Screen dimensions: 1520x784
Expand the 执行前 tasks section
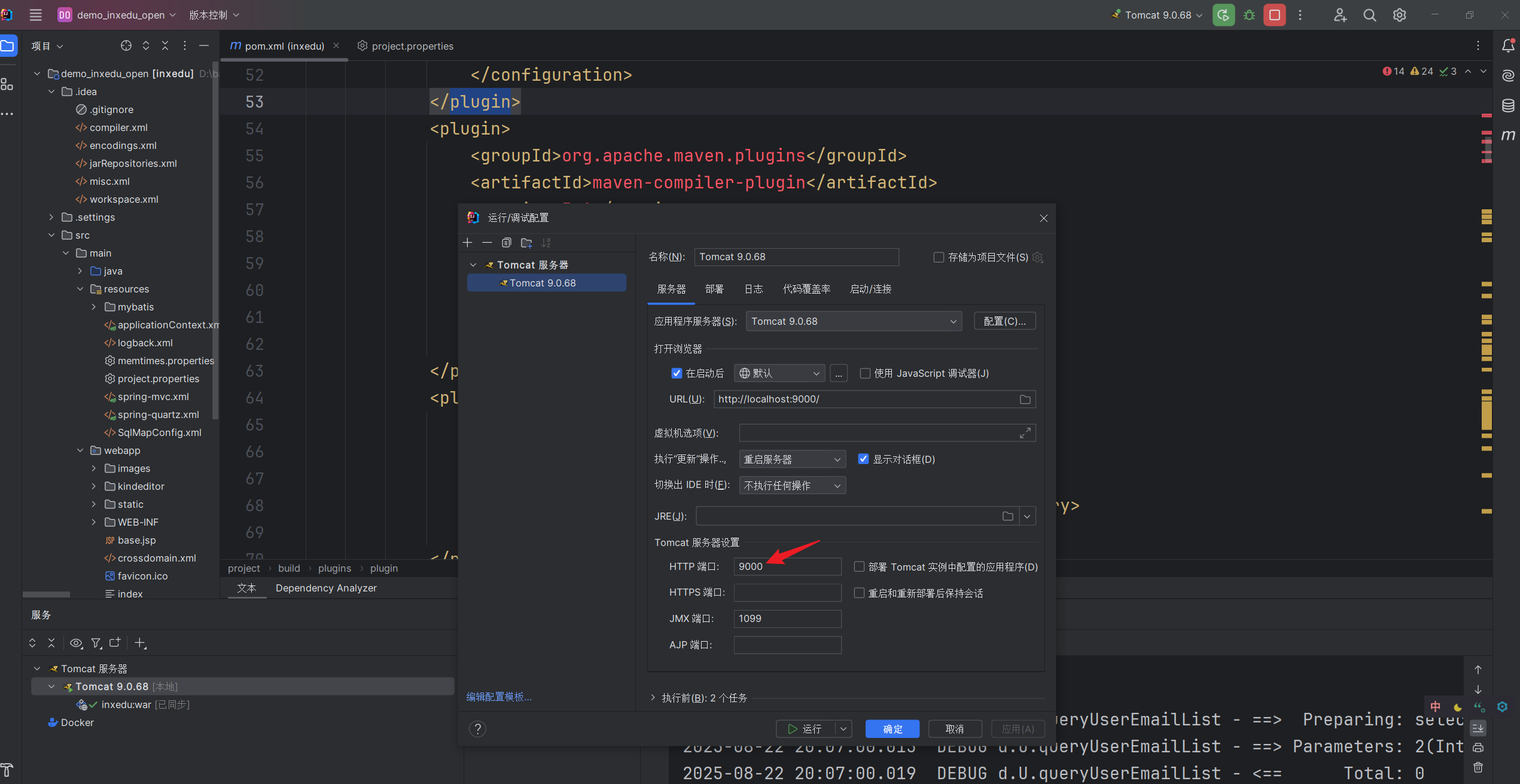point(653,698)
